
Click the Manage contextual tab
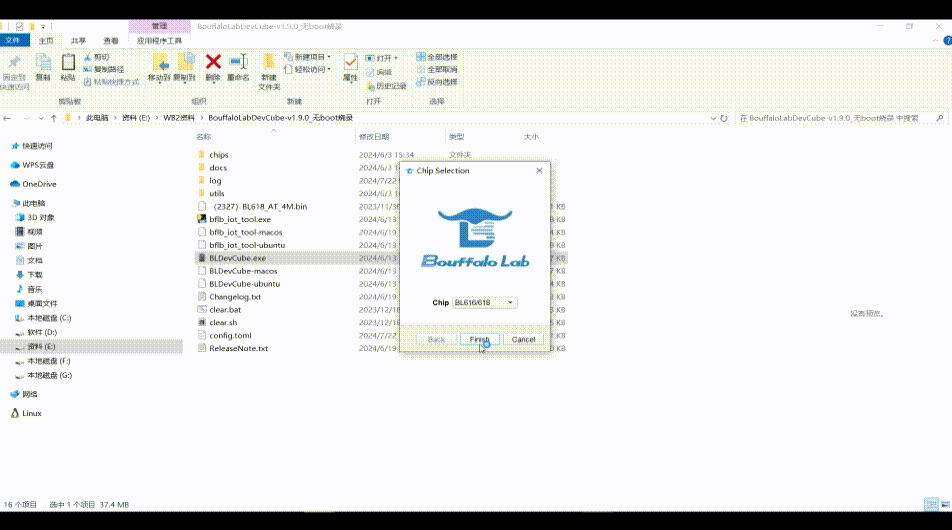coord(159,26)
